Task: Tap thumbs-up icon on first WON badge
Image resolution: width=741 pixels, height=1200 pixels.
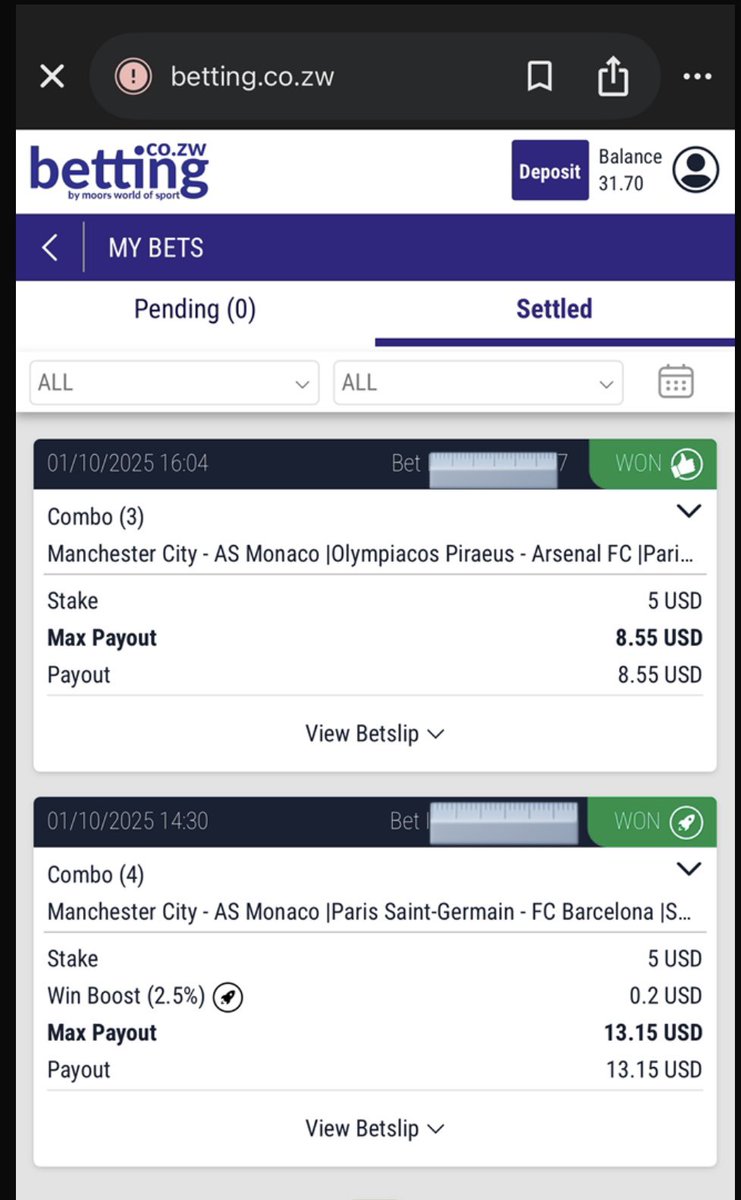Action: coord(687,464)
